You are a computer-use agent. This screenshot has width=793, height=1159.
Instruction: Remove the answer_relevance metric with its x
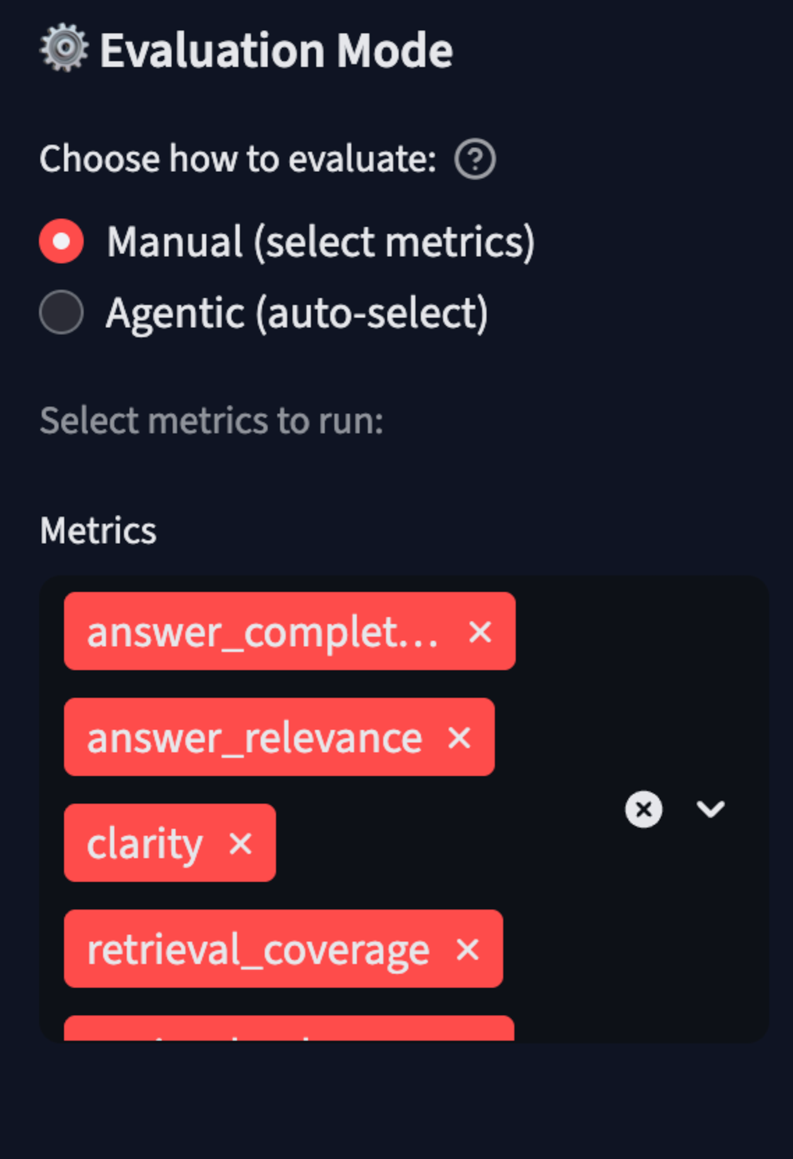(459, 738)
